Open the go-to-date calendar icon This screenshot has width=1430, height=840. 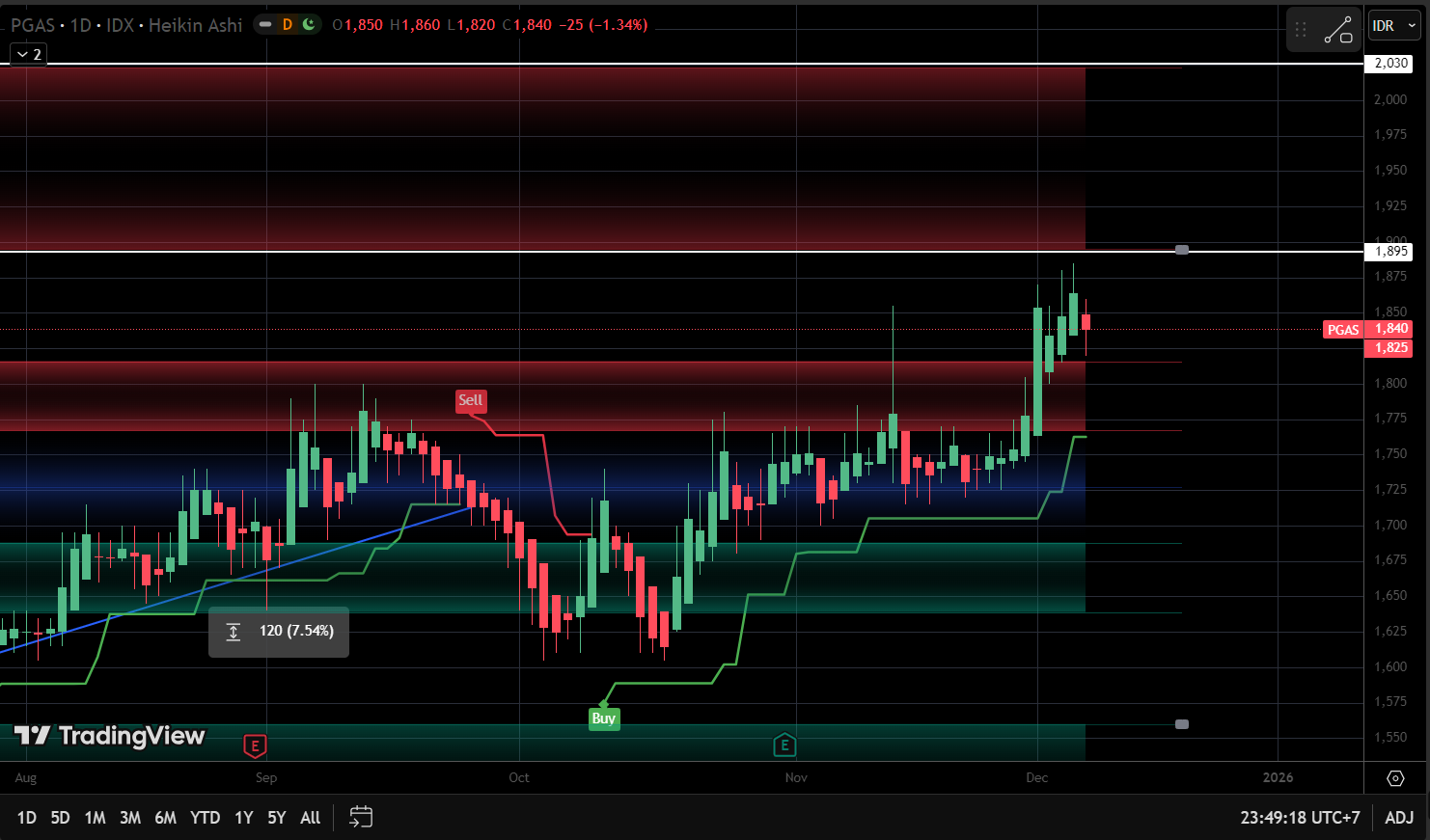point(361,817)
